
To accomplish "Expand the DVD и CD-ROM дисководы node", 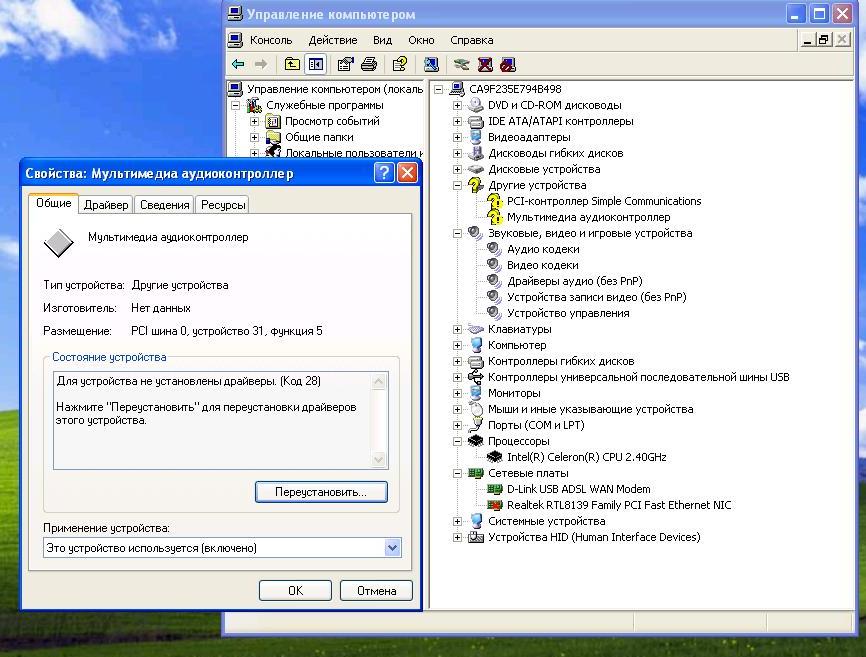I will [x=458, y=105].
